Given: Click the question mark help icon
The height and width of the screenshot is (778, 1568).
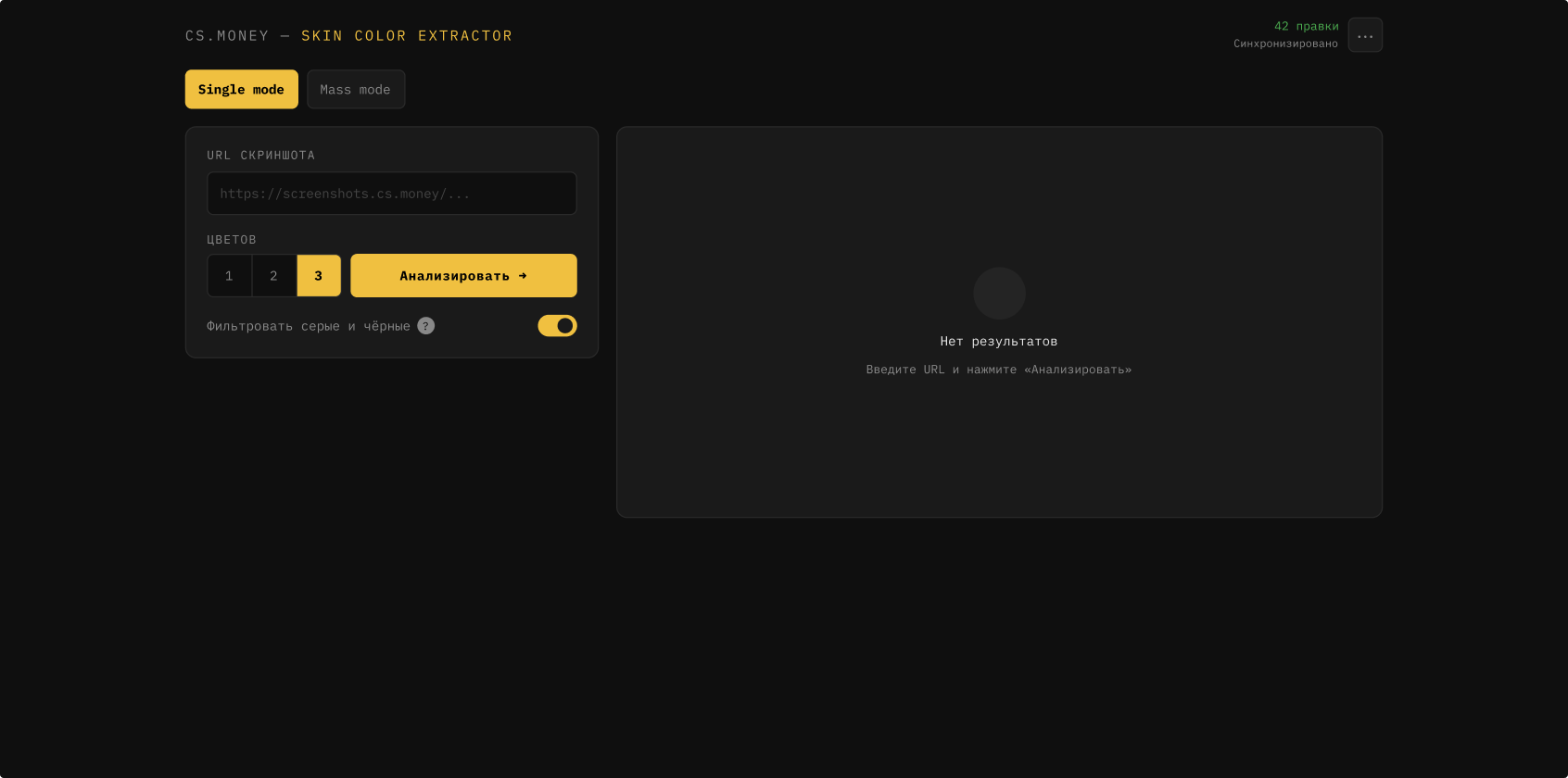Looking at the screenshot, I should coord(425,326).
